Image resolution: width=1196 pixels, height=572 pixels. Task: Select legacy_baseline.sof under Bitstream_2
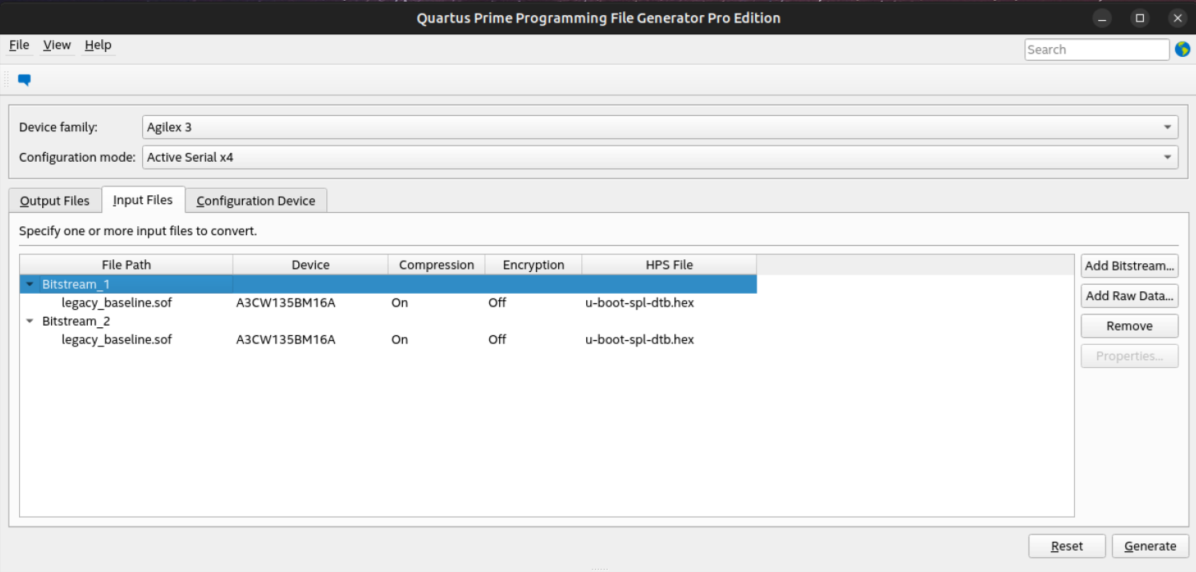pos(117,339)
